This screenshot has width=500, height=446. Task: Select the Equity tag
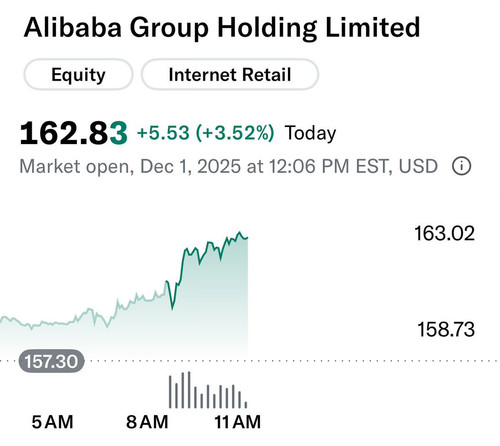pyautogui.click(x=78, y=74)
